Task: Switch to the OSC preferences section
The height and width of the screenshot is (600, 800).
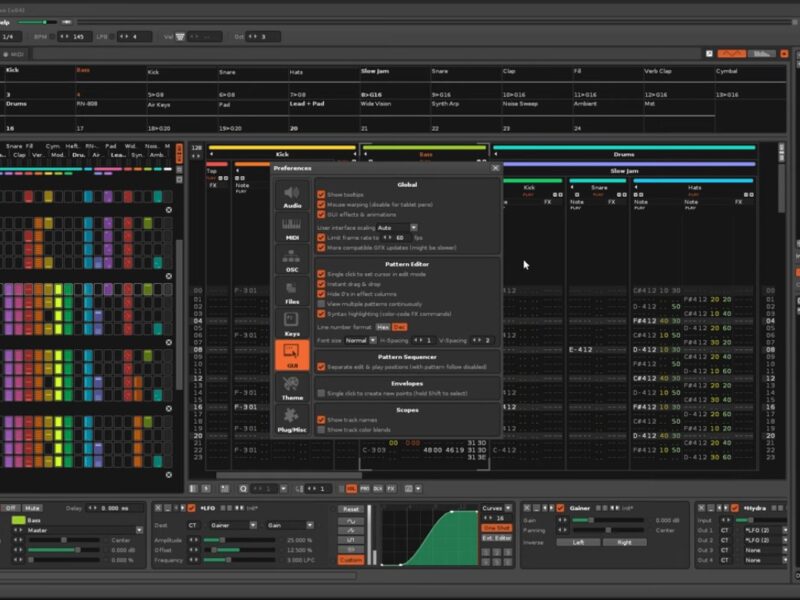Action: click(292, 261)
